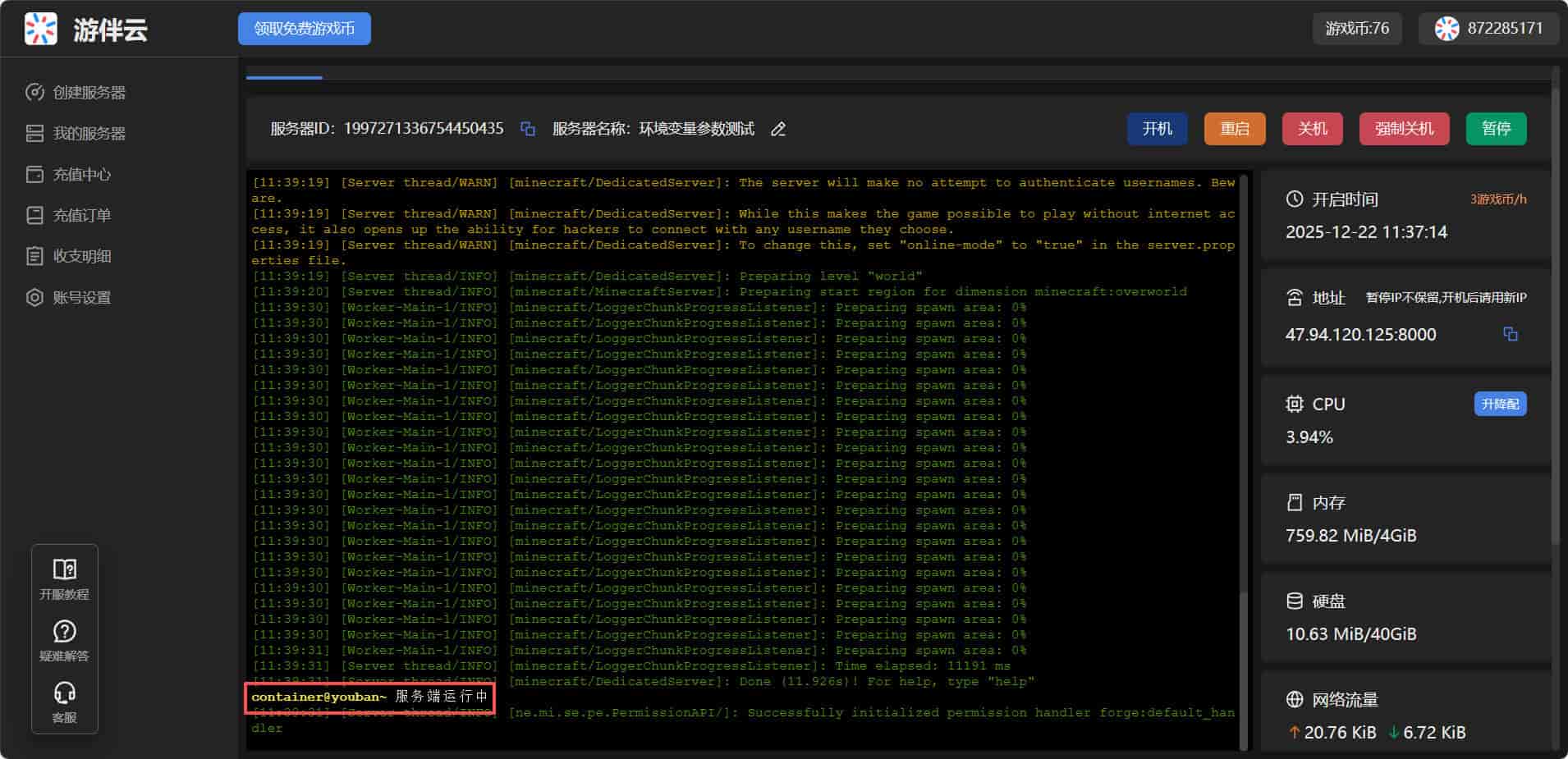
Task: Open 充值中心 recharge center
Action: pos(81,175)
